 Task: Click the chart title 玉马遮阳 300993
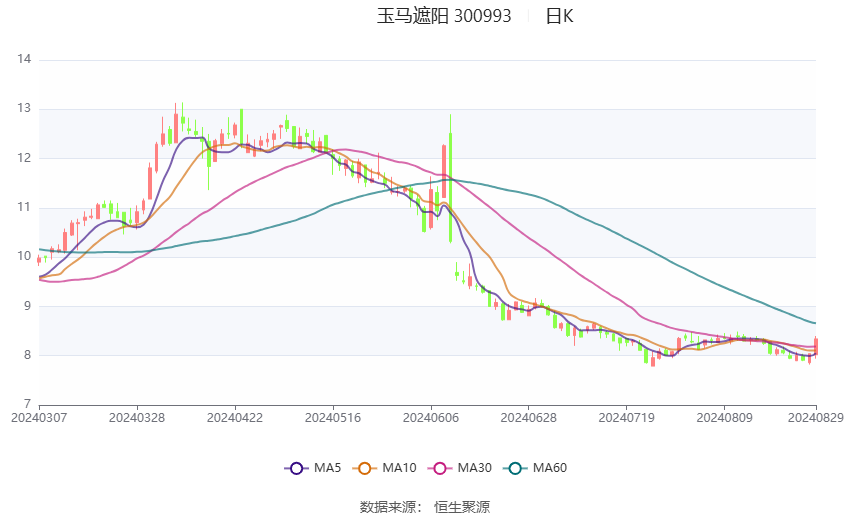point(444,16)
